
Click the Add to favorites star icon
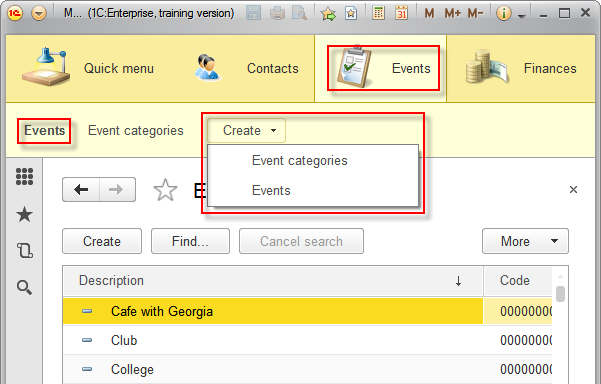coord(328,14)
